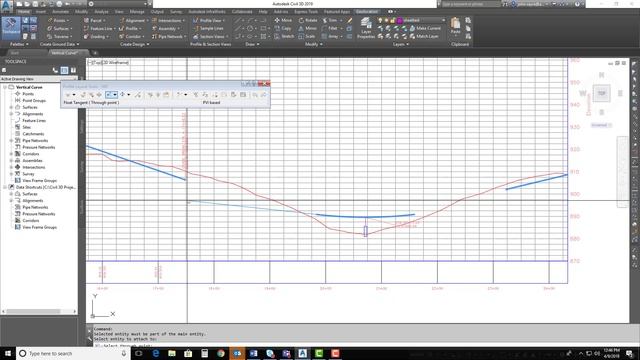Viewport: 640px width, 360px height.
Task: Click the Windows taskbar search box
Action: click(73, 353)
